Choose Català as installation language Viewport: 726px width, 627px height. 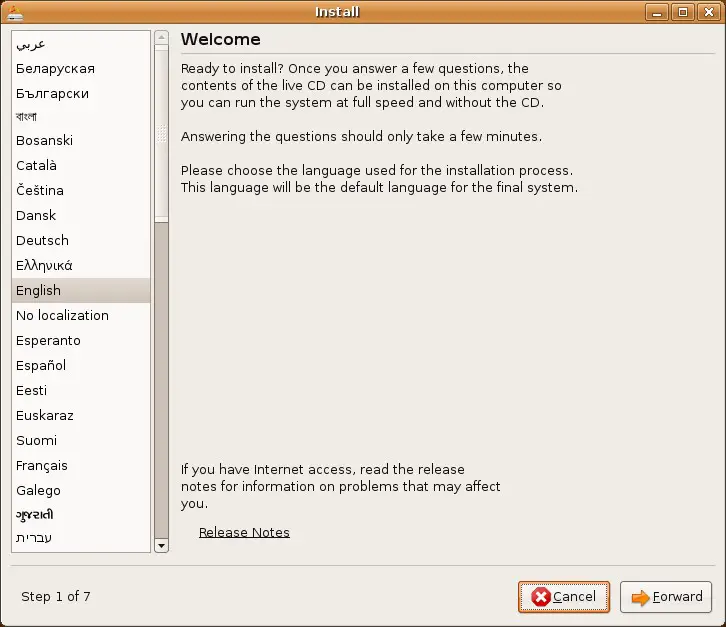81,165
